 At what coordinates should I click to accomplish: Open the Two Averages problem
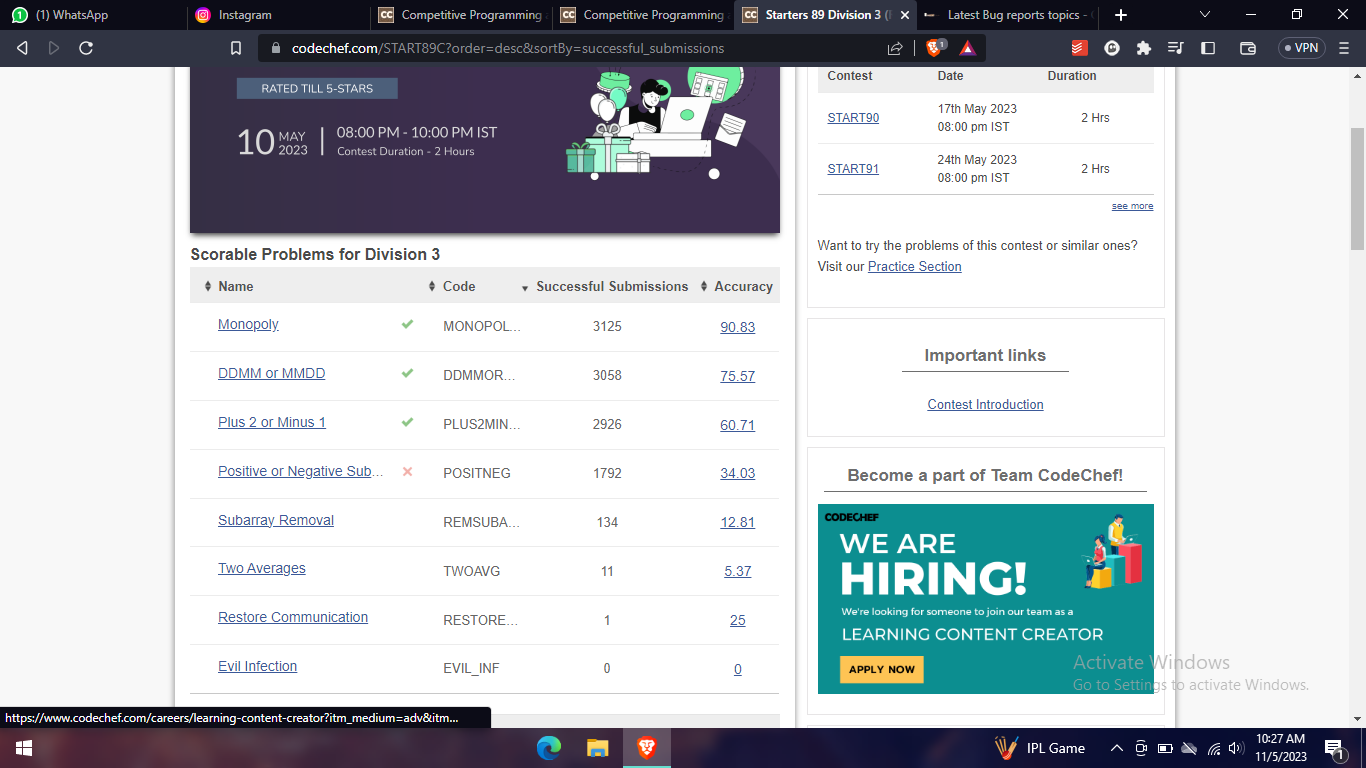(x=262, y=568)
